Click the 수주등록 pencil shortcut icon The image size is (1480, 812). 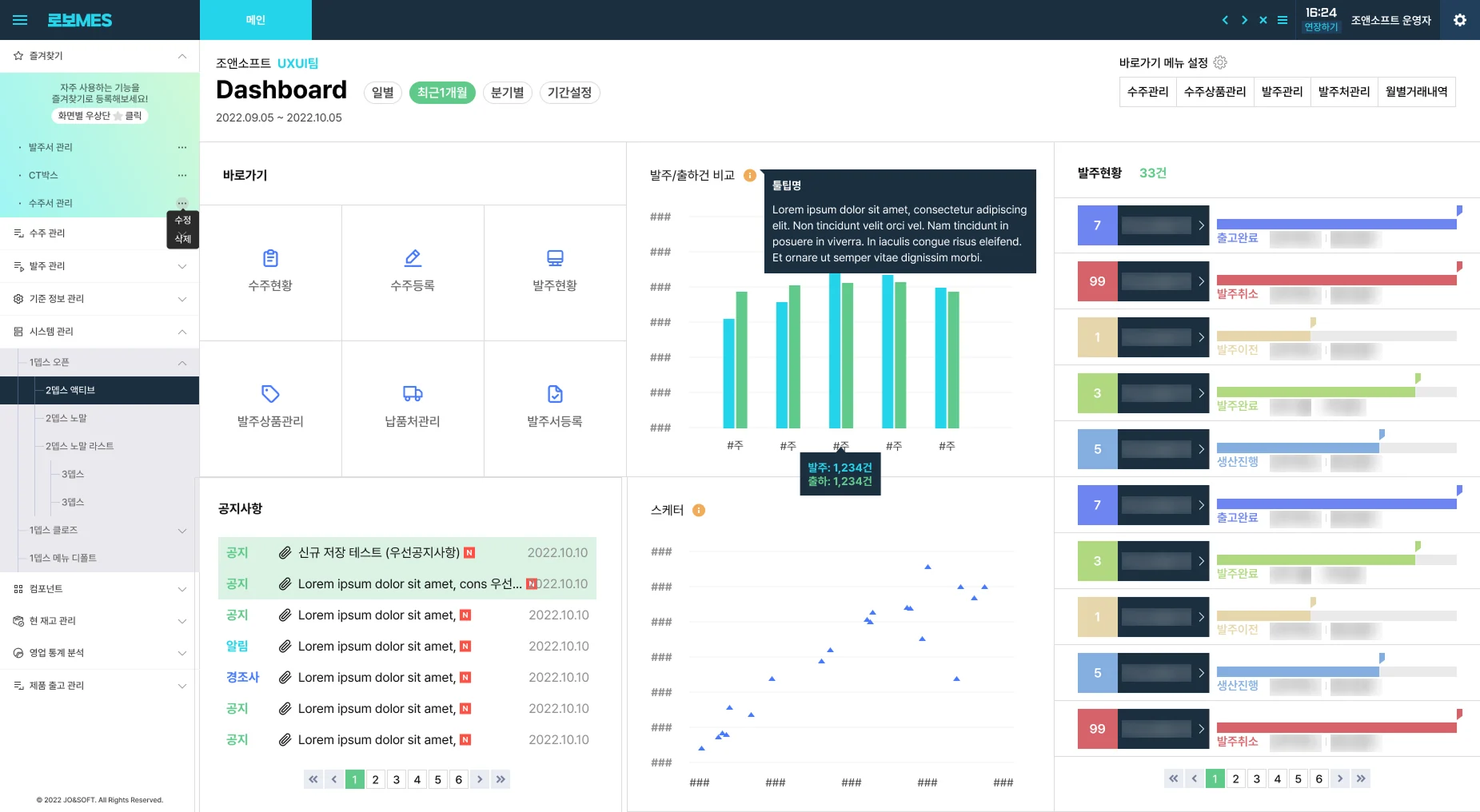coord(413,258)
